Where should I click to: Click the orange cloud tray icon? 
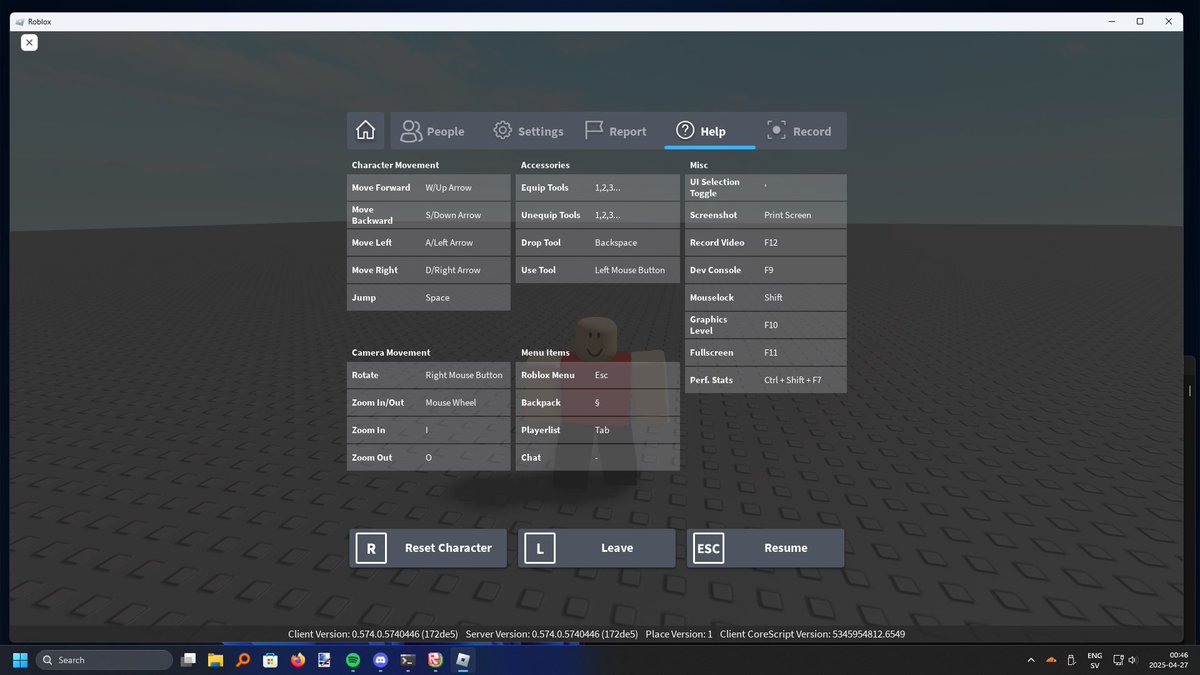pos(1051,660)
